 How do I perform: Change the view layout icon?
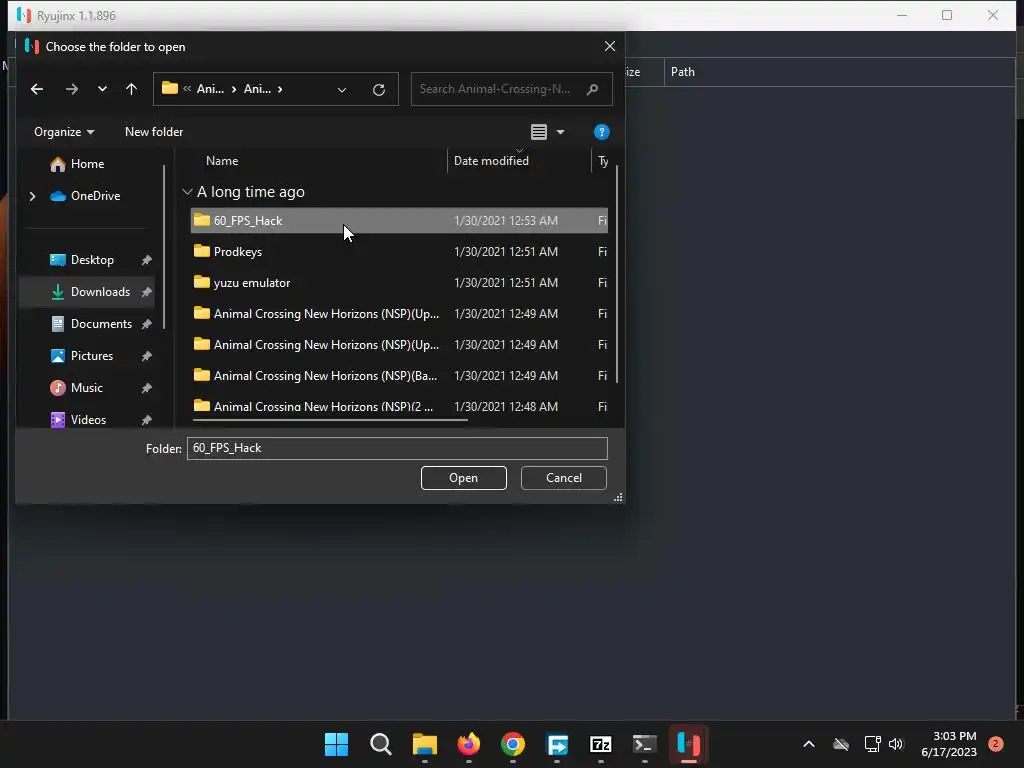[x=539, y=132]
